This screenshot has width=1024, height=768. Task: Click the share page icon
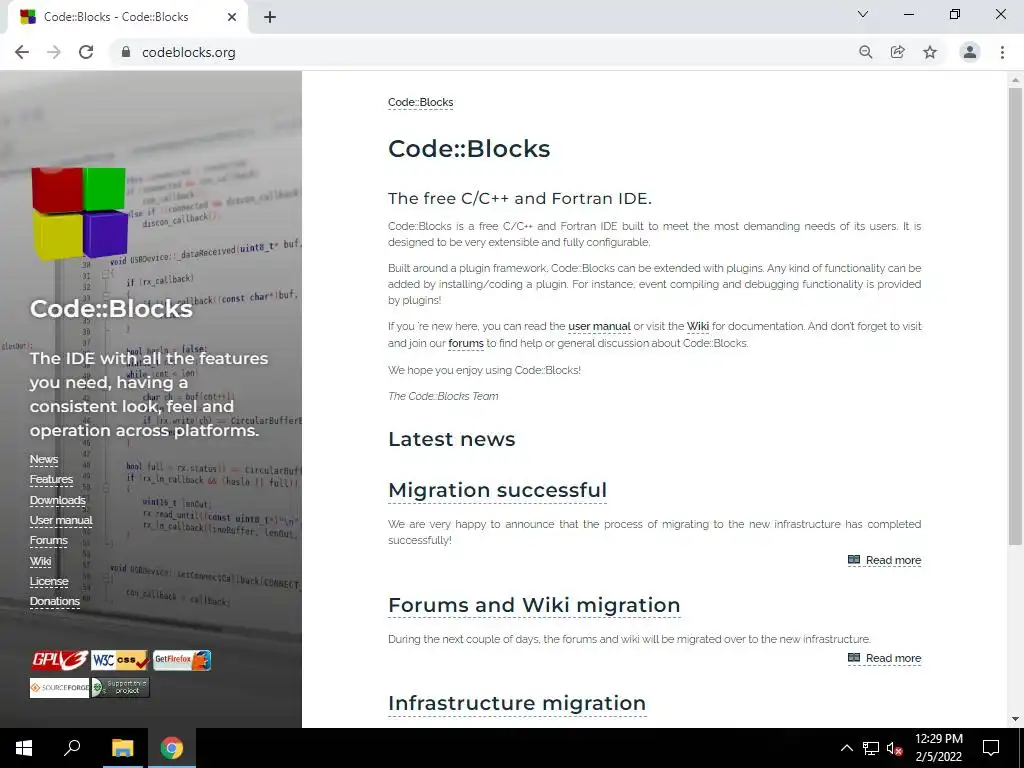898,52
